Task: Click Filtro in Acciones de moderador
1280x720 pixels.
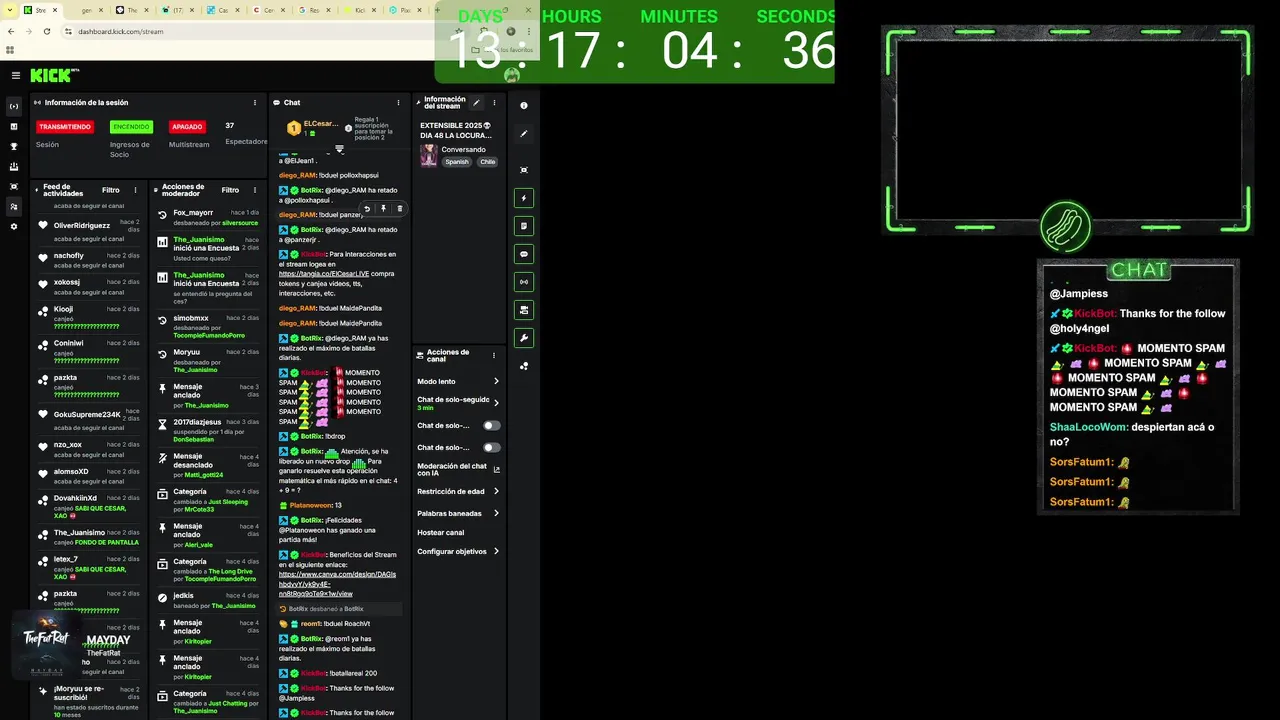Action: pyautogui.click(x=230, y=190)
